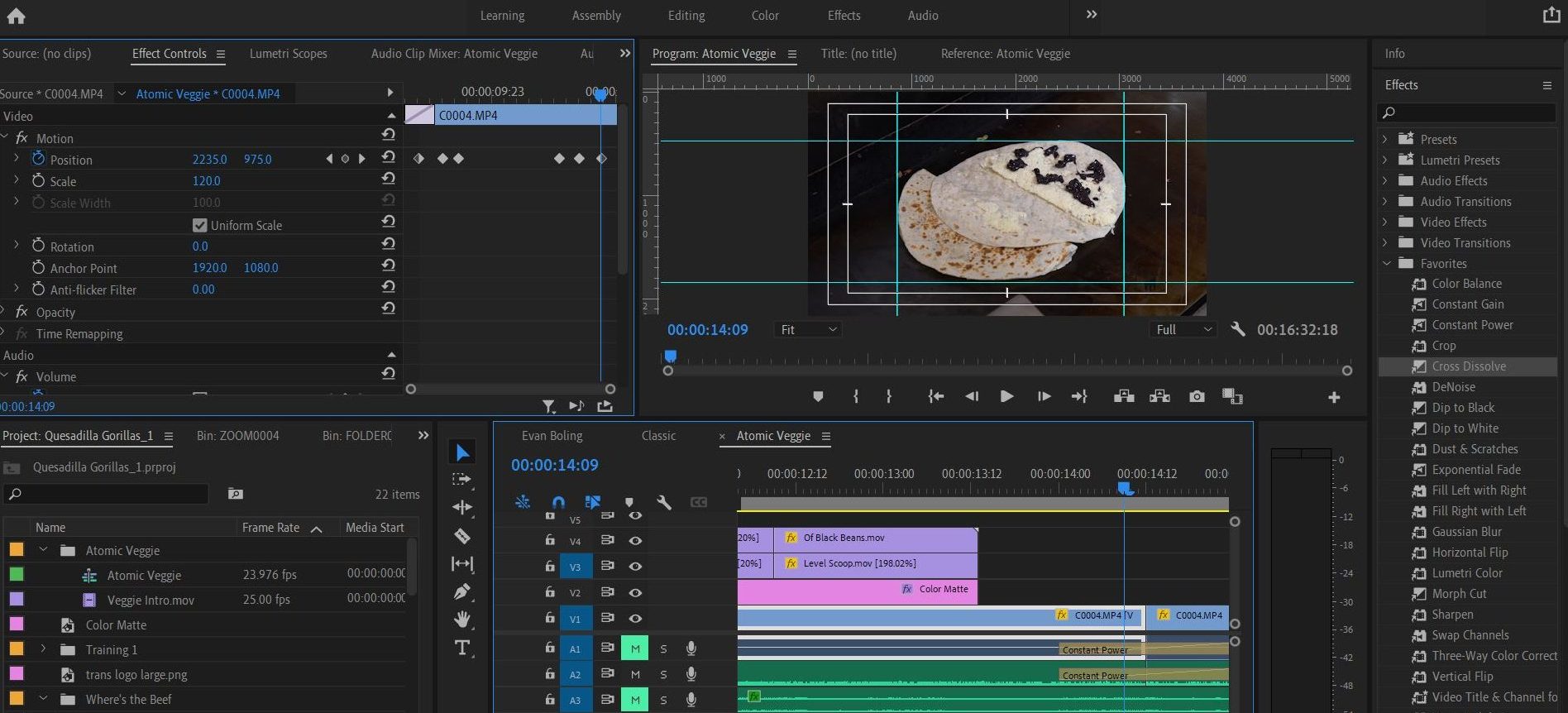
Task: Reset the Scale parameter
Action: [x=388, y=179]
